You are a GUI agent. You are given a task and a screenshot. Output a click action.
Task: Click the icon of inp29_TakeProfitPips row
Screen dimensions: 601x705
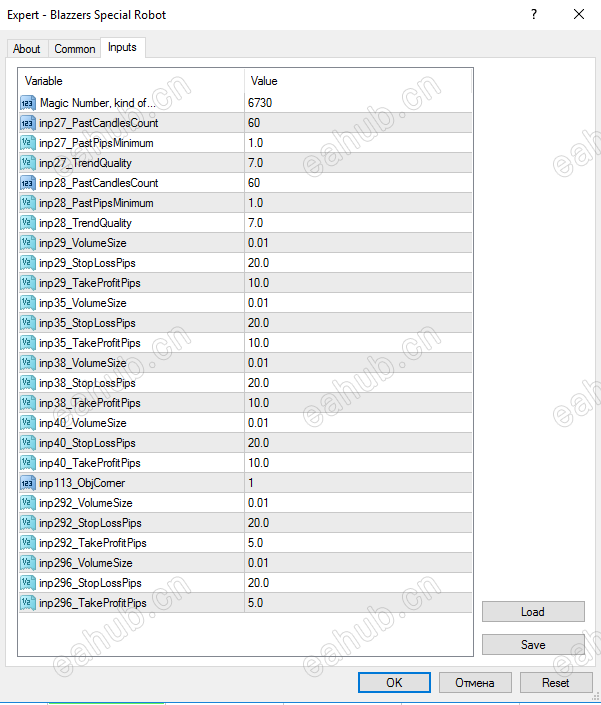click(27, 283)
